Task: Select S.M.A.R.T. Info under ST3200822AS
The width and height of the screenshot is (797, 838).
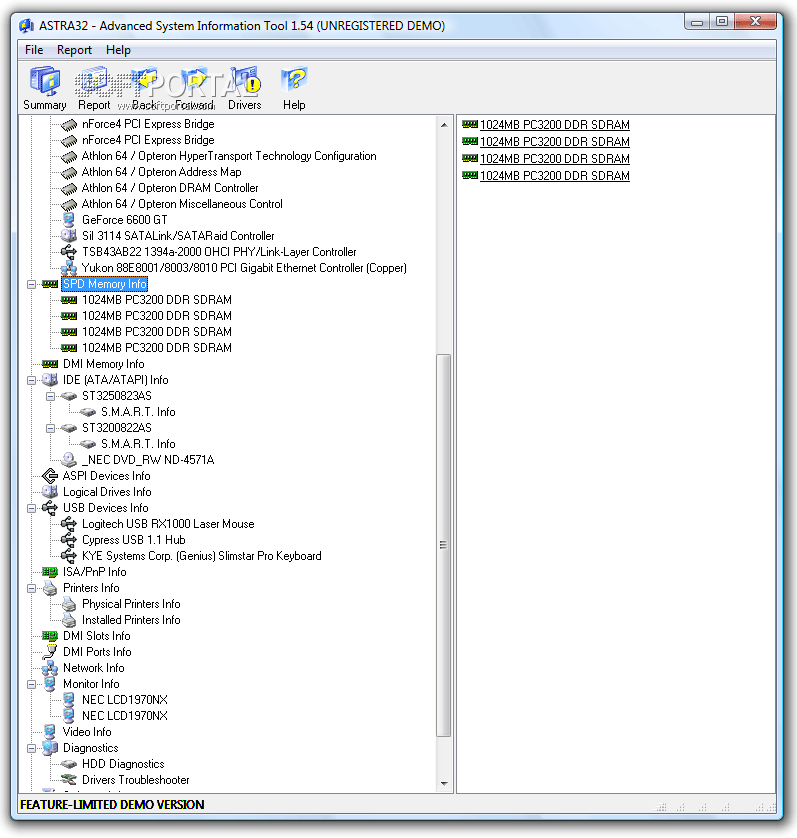Action: (x=138, y=444)
